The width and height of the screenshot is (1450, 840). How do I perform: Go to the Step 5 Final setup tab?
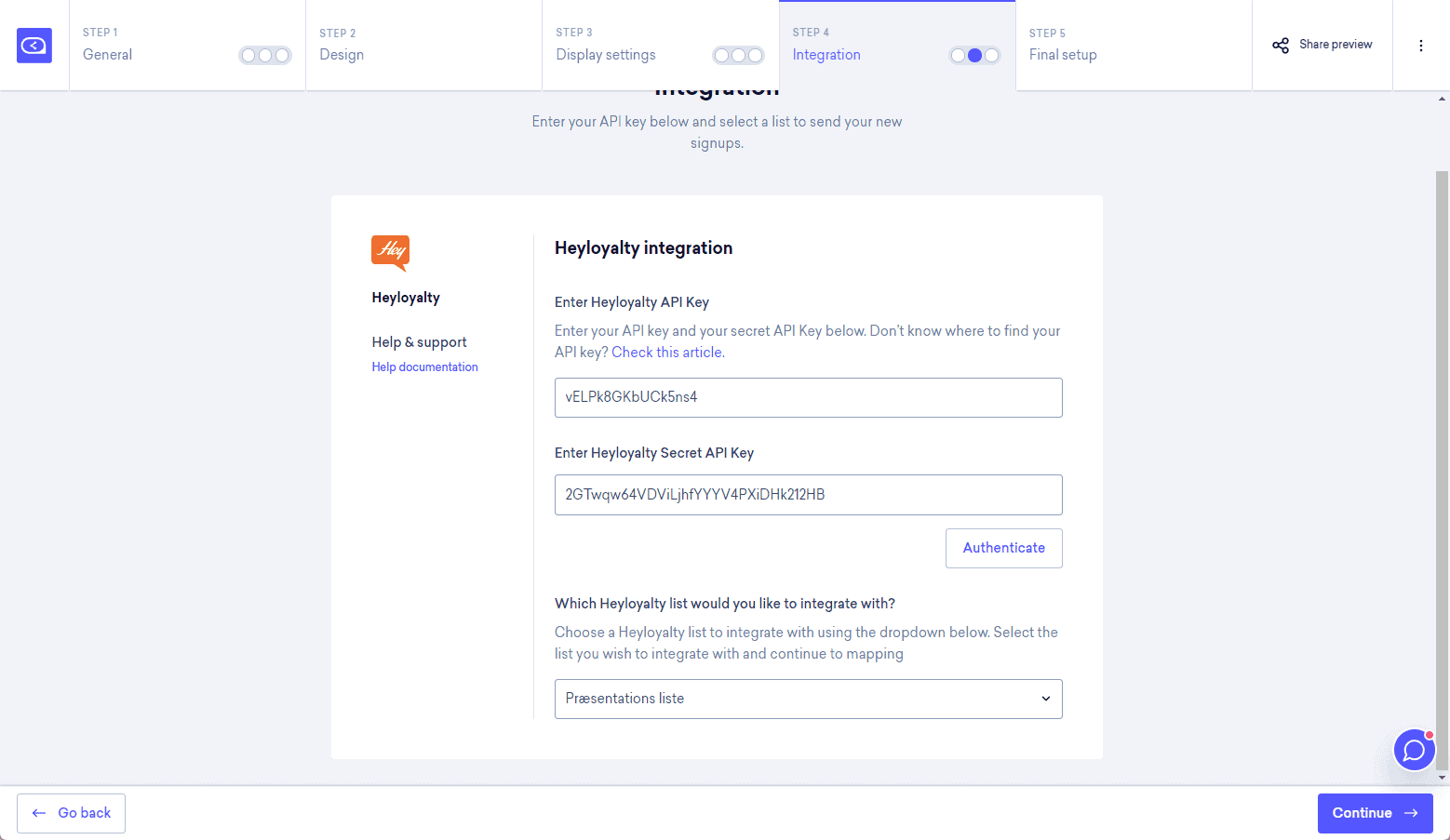[x=1133, y=46]
